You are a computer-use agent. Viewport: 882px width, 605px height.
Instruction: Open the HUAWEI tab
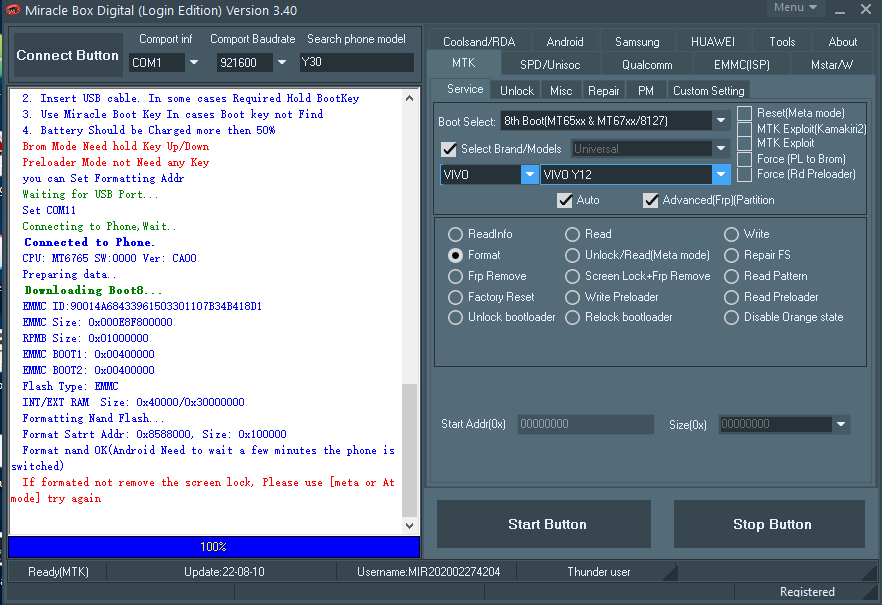tap(713, 42)
